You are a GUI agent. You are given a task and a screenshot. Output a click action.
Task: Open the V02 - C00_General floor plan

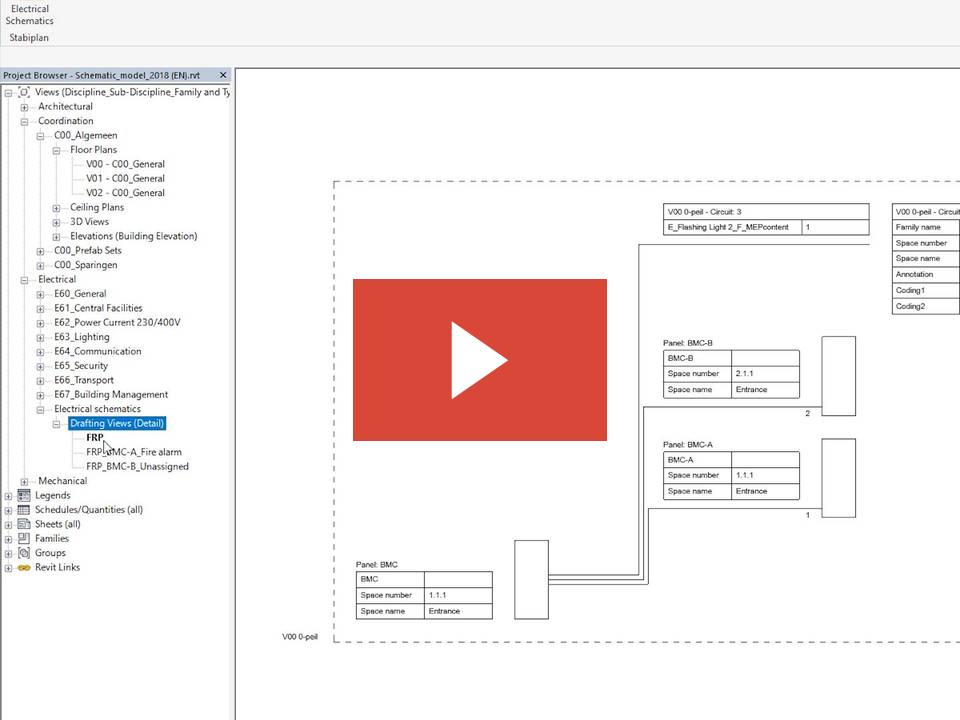click(125, 193)
